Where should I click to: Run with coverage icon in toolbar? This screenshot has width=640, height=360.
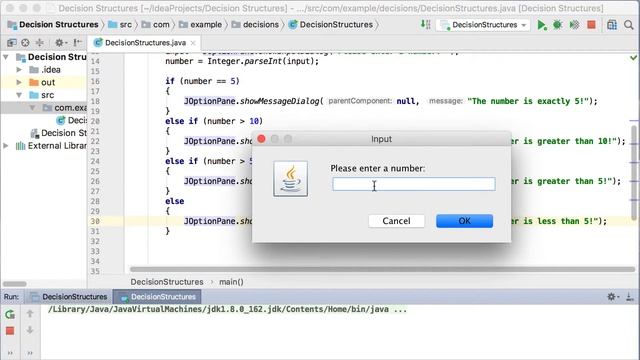click(x=574, y=25)
